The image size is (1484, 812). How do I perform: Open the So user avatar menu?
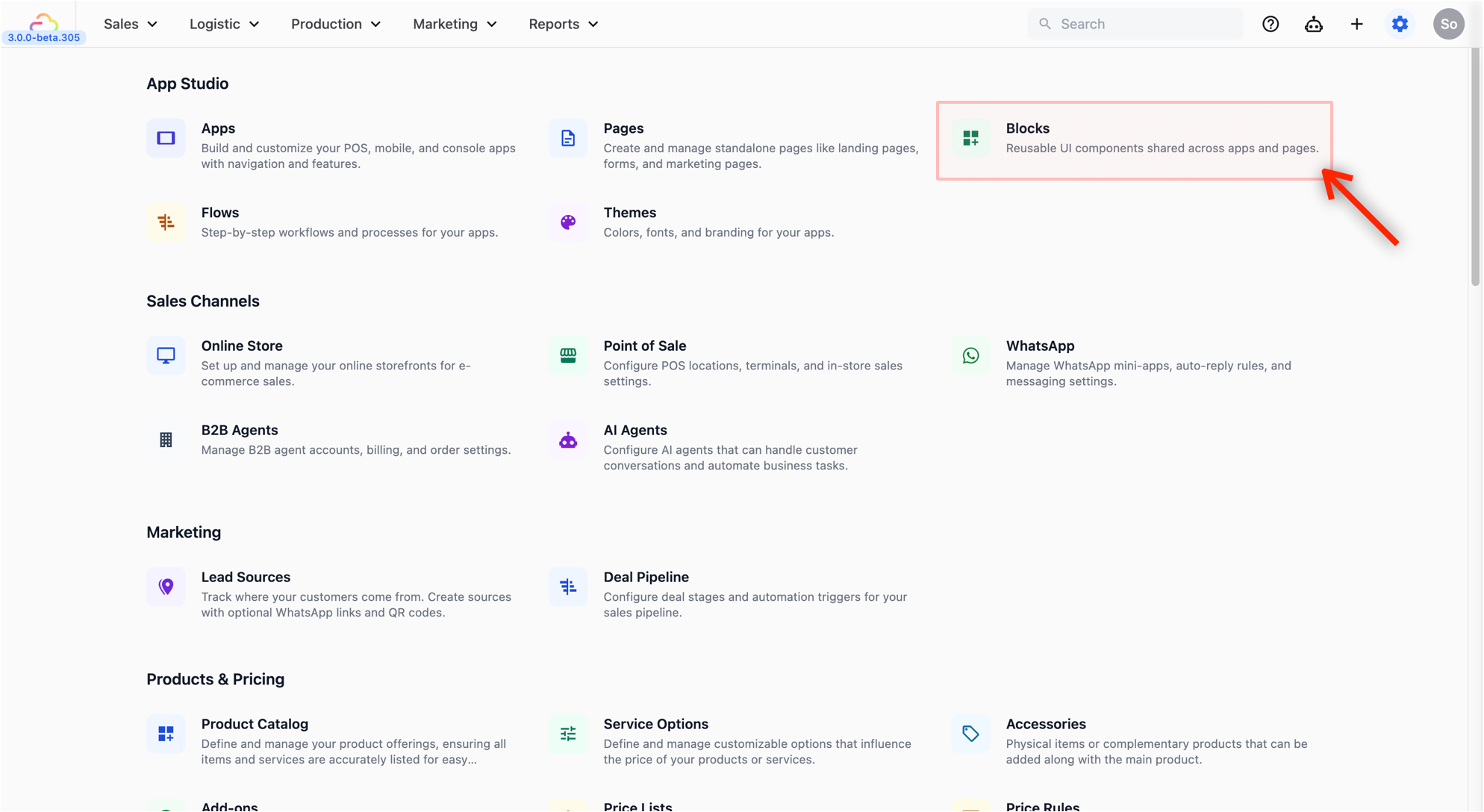[x=1448, y=24]
